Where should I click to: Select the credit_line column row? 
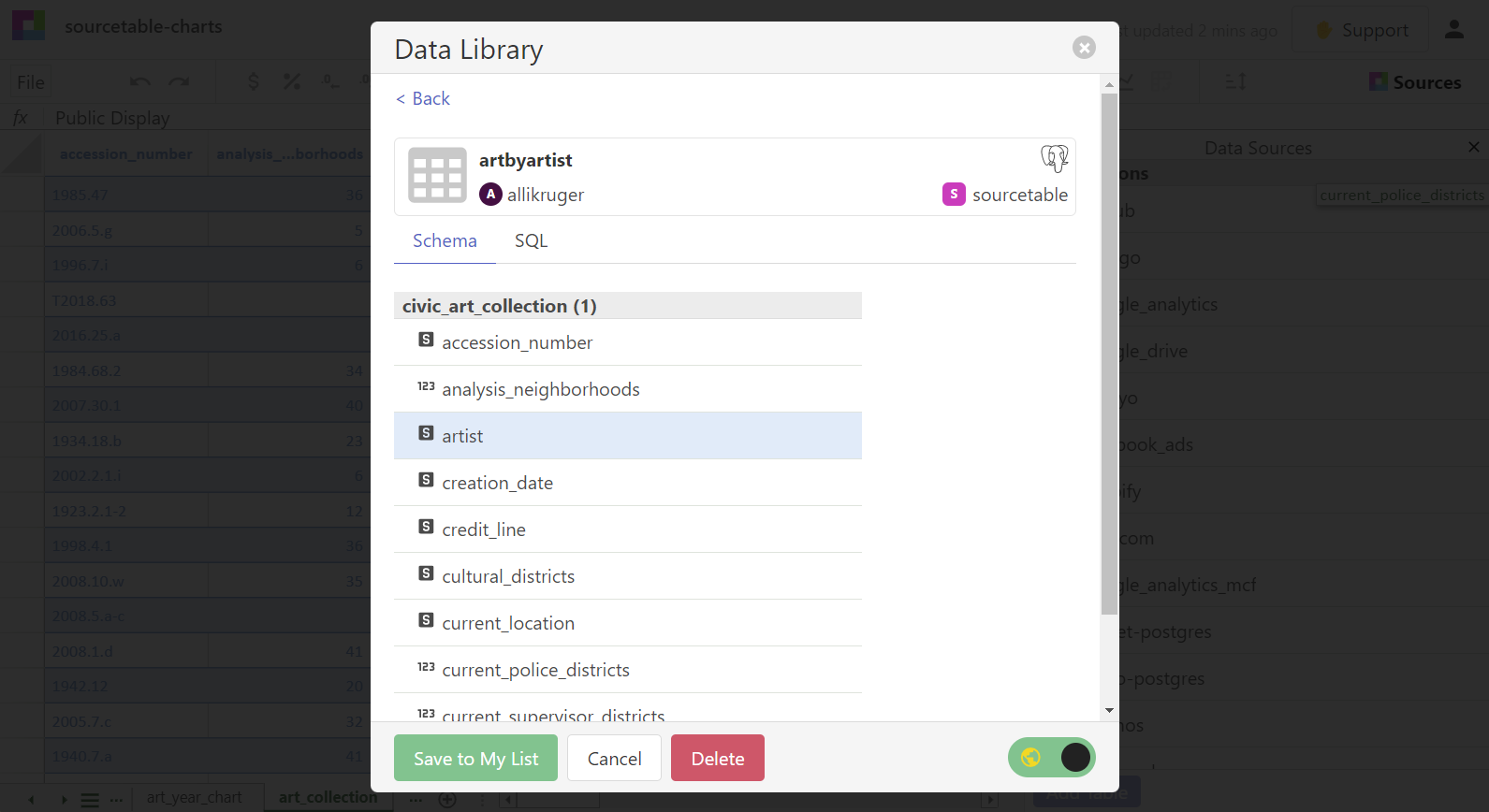[x=628, y=529]
